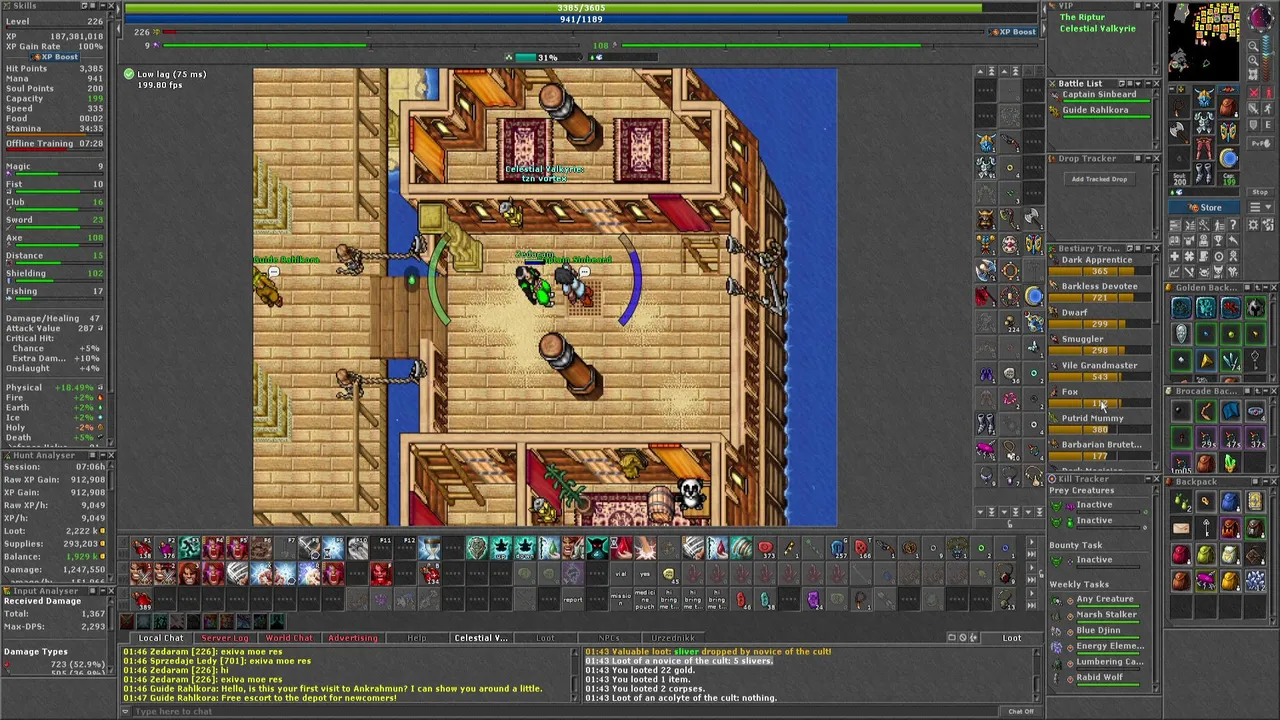The height and width of the screenshot is (720, 1280).
Task: Click the backpack equipment slot
Action: (1228, 107)
